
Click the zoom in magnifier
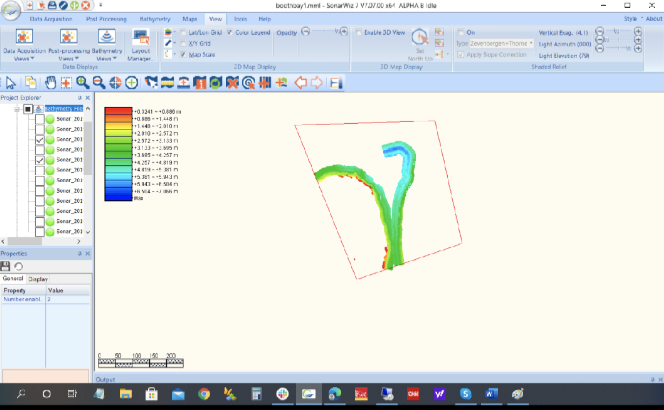pyautogui.click(x=82, y=82)
